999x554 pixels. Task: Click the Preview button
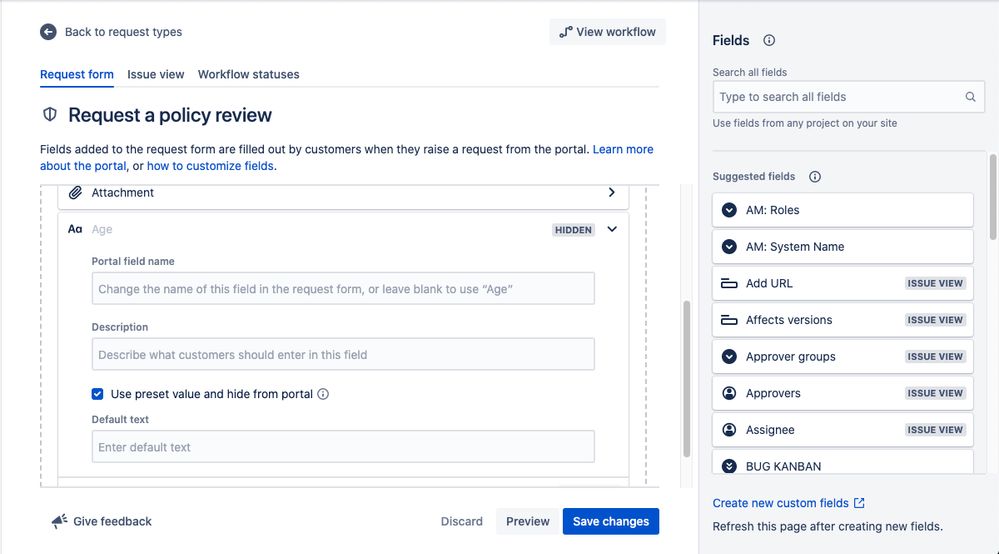tap(528, 522)
